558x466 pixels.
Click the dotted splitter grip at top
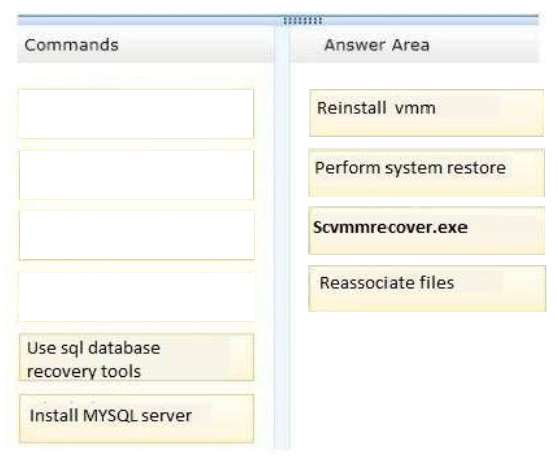(x=303, y=21)
